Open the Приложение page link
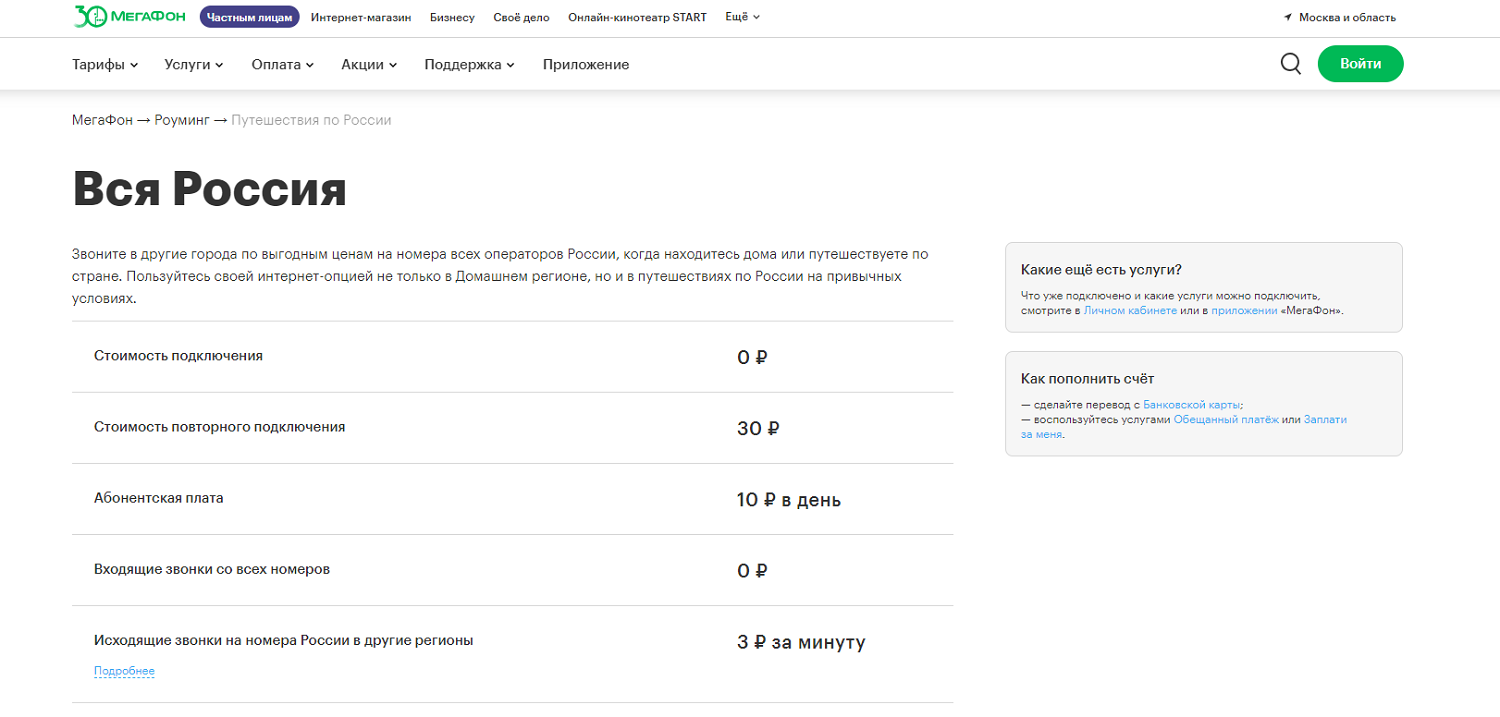This screenshot has width=1500, height=717. (586, 64)
